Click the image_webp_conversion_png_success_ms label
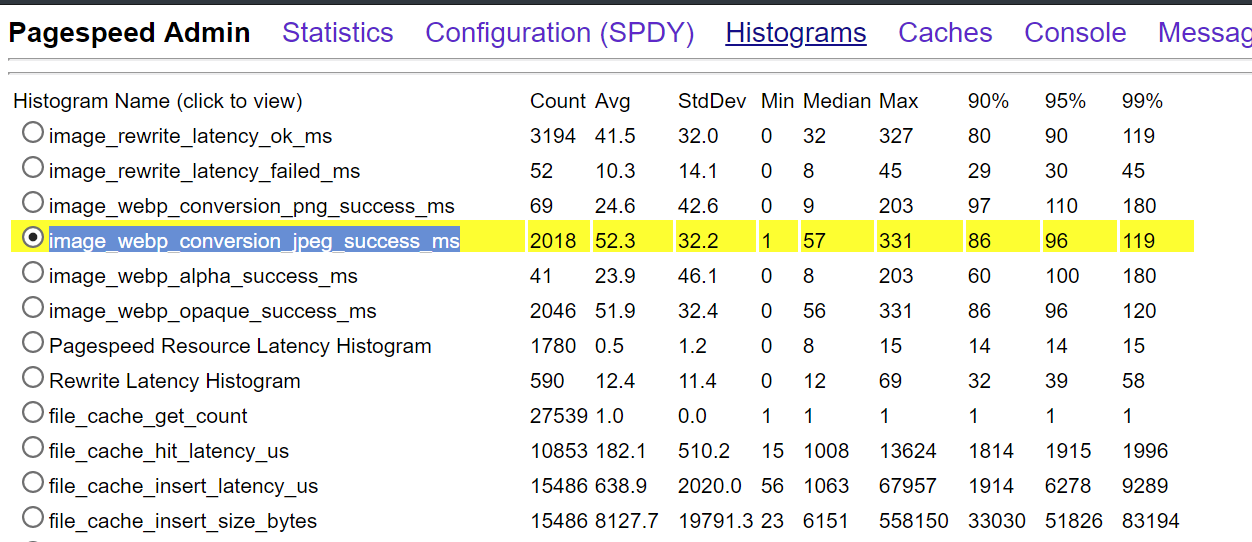This screenshot has height=542, width=1252. coord(252,206)
